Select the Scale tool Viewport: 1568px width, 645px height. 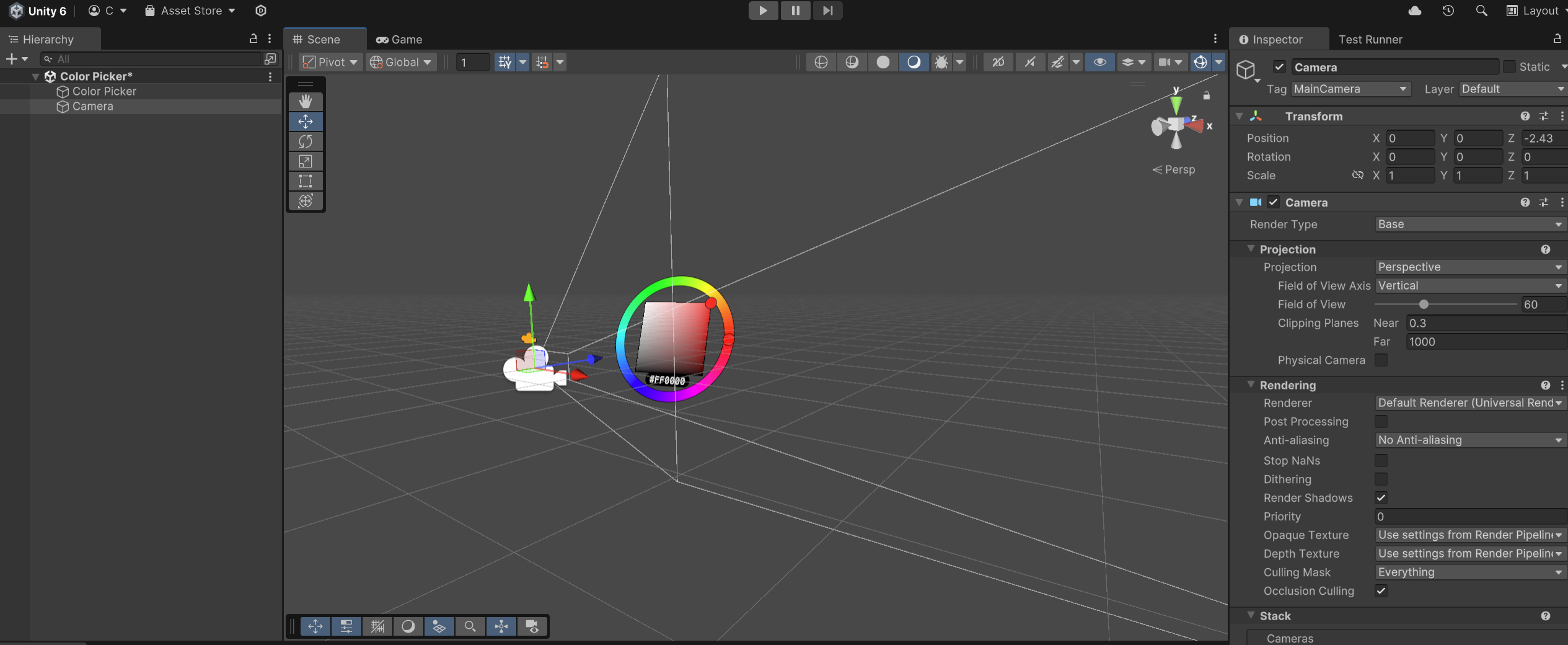tap(306, 161)
